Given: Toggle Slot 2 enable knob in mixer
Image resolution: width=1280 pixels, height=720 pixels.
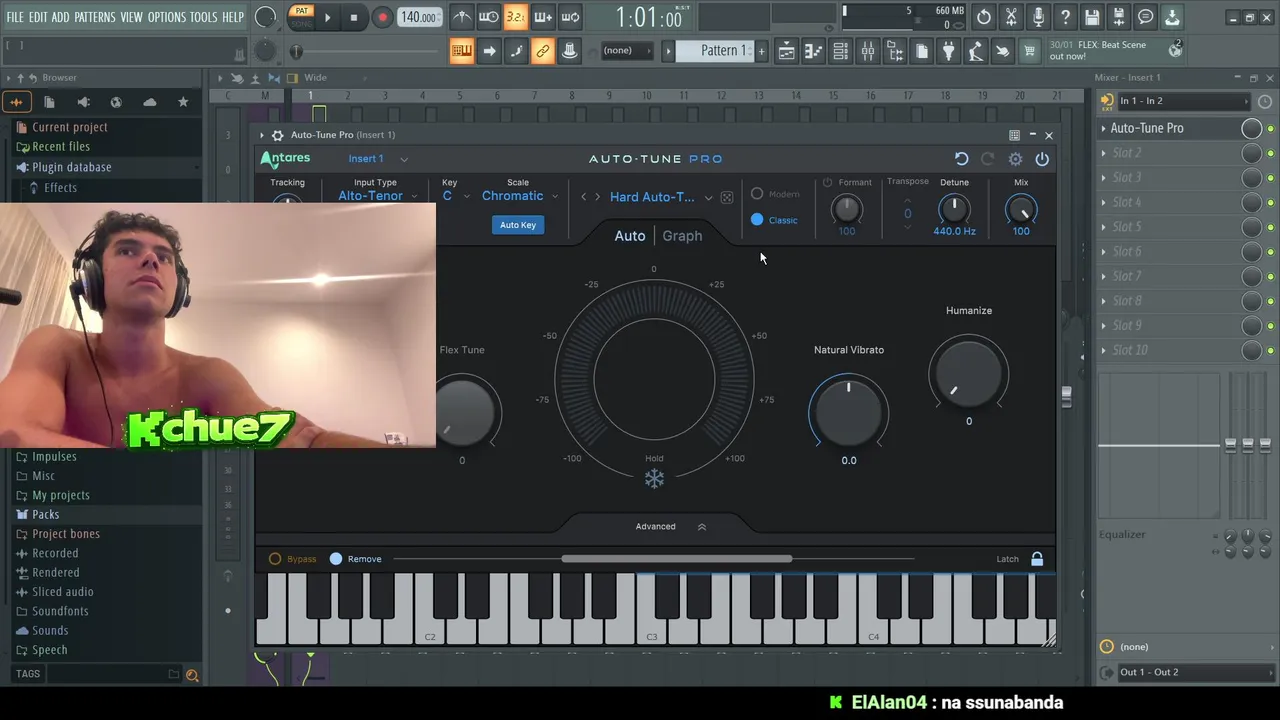Looking at the screenshot, I should click(1251, 153).
